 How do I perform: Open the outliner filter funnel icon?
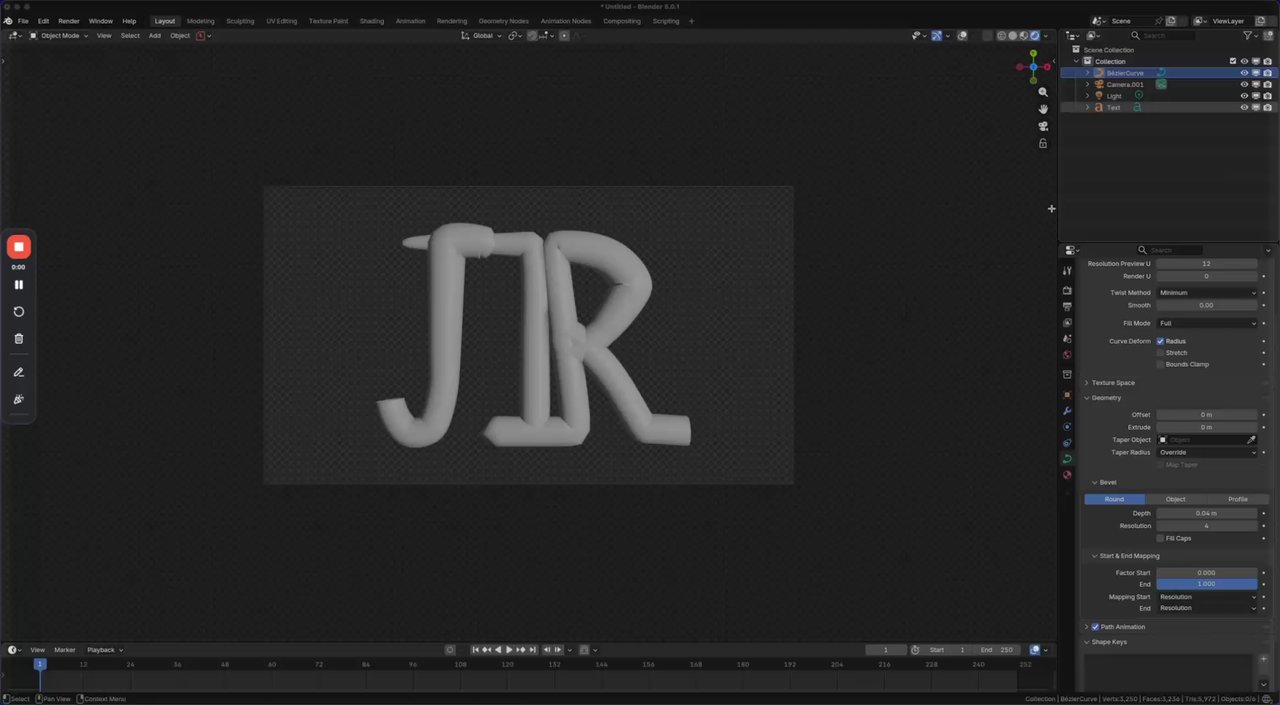click(x=1249, y=35)
